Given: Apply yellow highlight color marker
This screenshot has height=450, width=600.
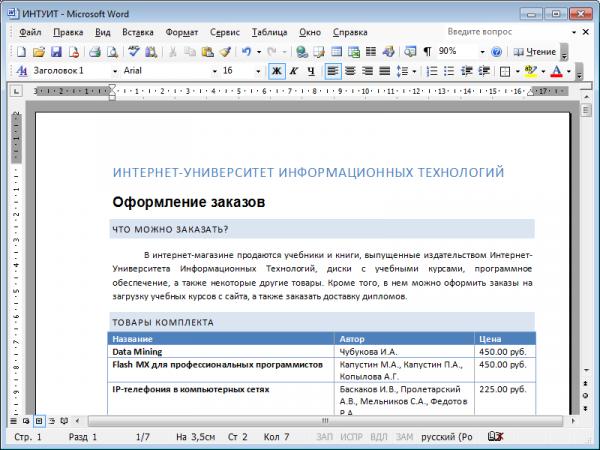Looking at the screenshot, I should click(x=531, y=71).
